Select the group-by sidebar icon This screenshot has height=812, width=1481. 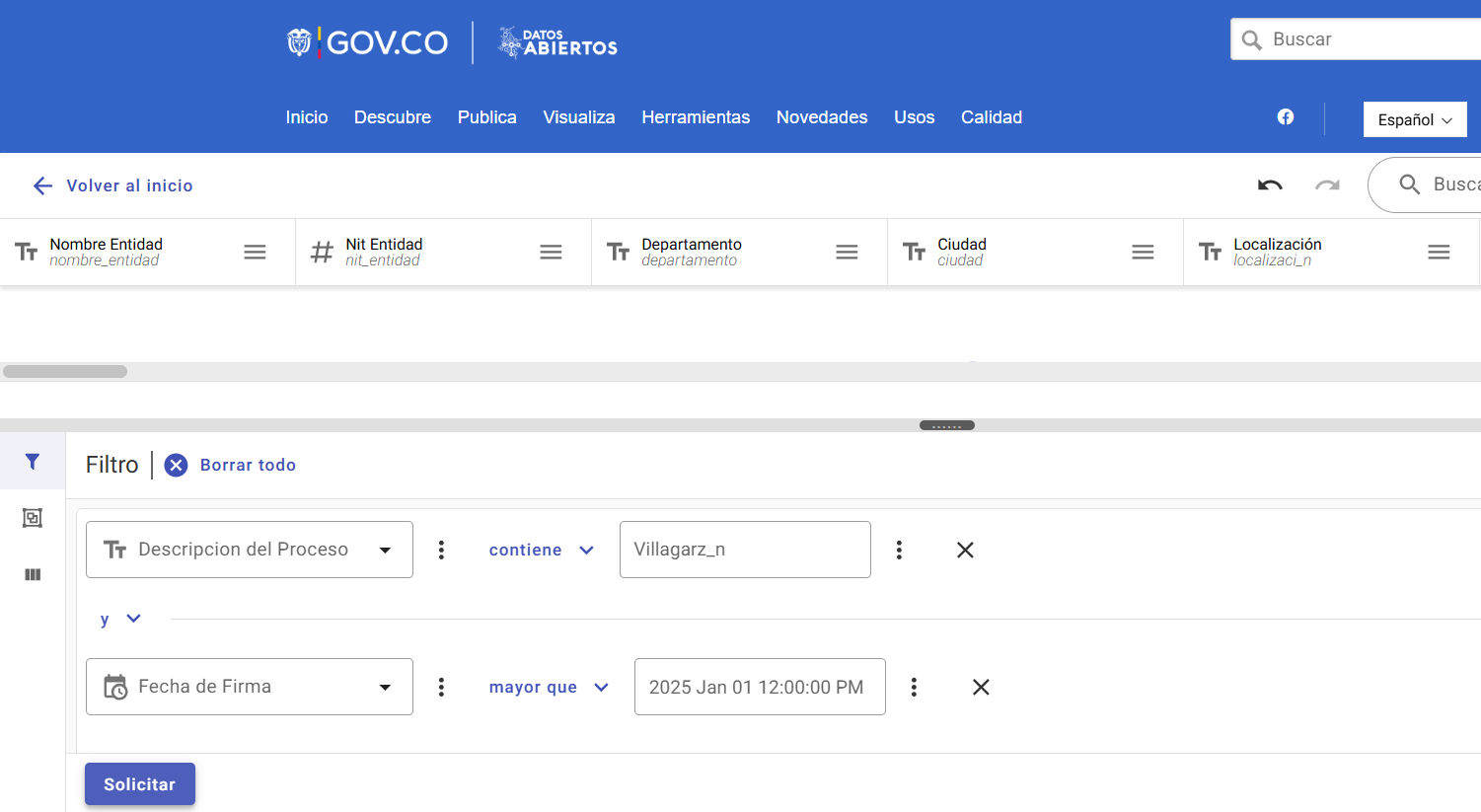(33, 518)
